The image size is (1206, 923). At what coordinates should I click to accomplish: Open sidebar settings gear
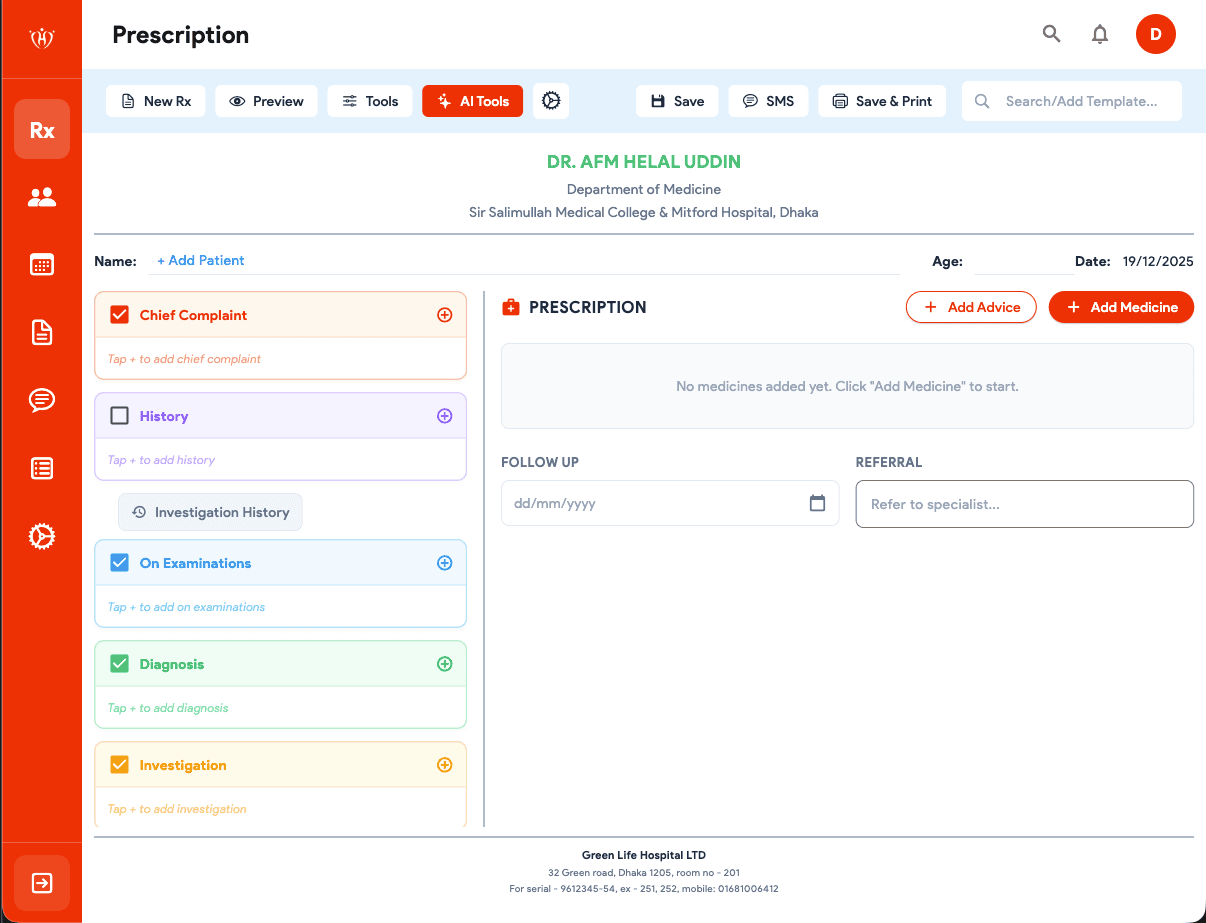41,536
